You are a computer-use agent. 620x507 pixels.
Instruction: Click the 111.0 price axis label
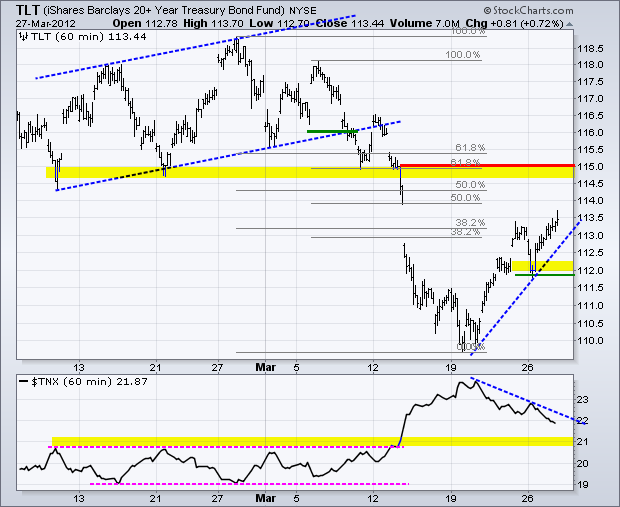[590, 306]
